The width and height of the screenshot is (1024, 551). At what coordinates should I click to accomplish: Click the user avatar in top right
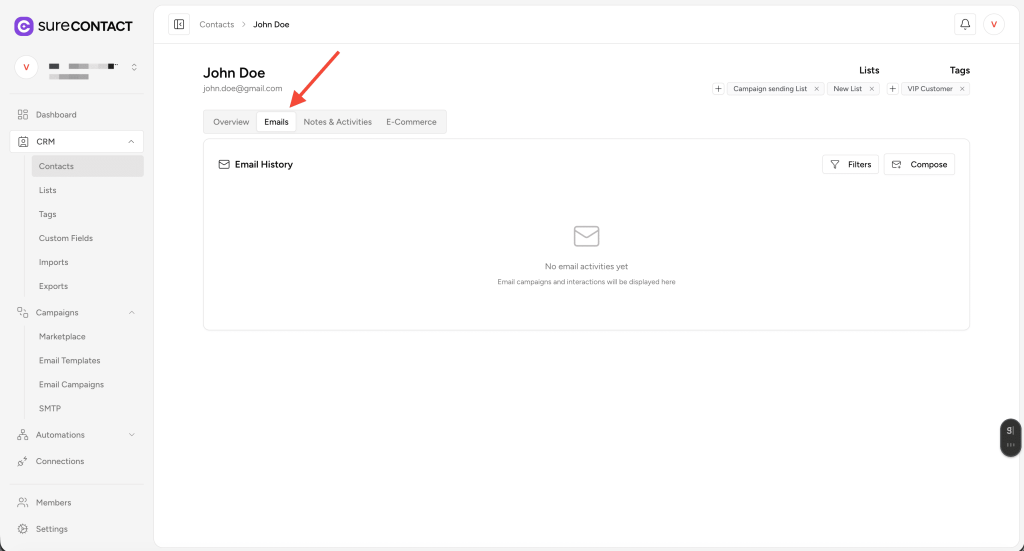(993, 24)
